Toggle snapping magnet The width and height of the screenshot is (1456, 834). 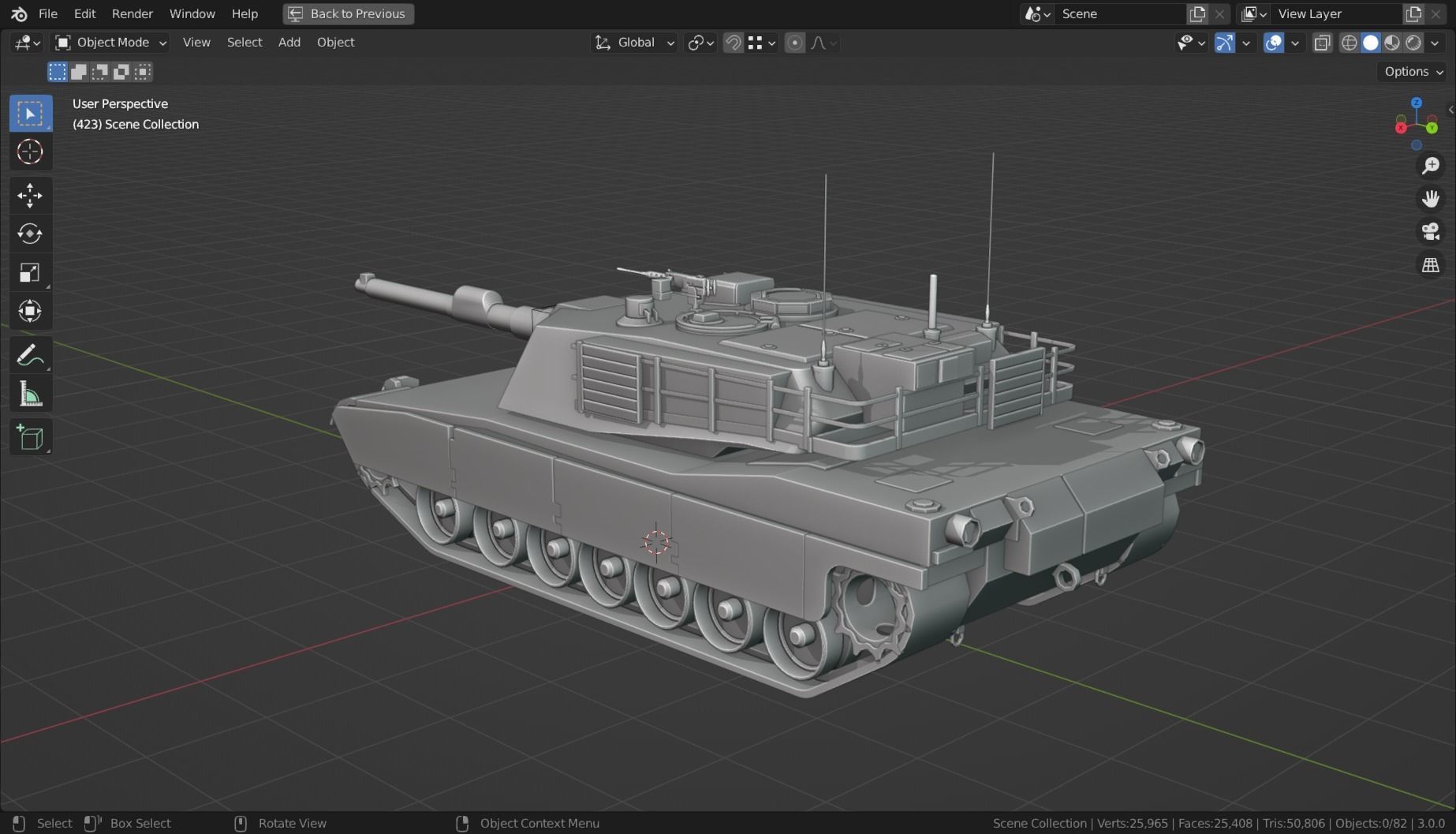pos(733,43)
